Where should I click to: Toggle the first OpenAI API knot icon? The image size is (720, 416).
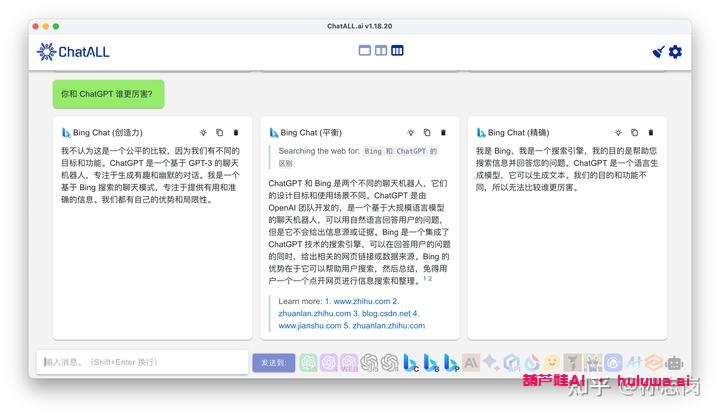coord(369,363)
